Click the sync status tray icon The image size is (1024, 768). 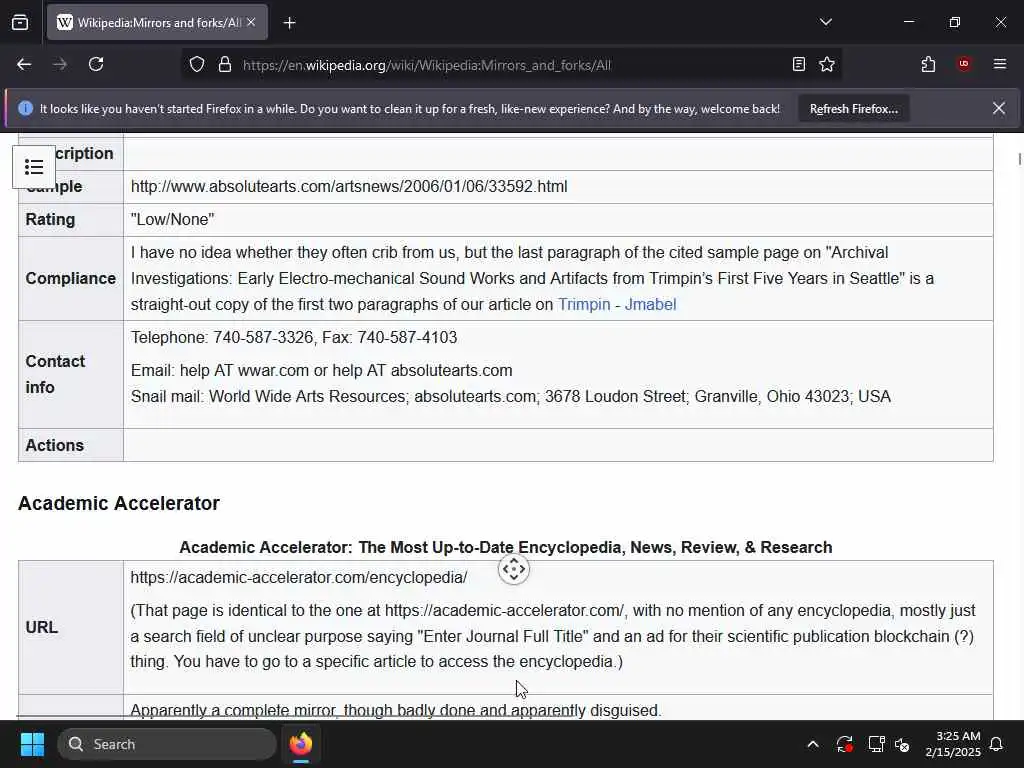pyautogui.click(x=844, y=744)
